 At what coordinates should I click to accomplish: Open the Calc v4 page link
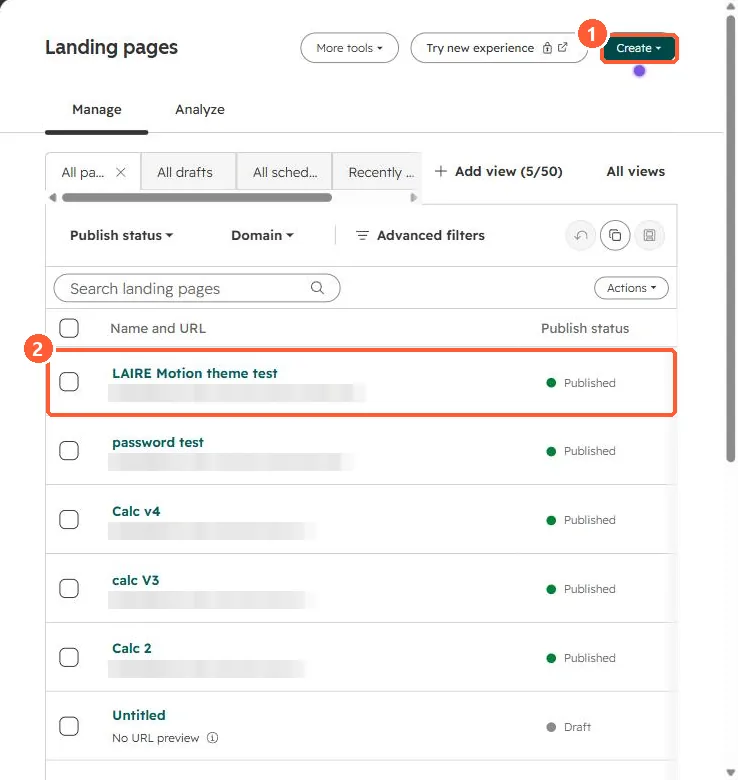(136, 511)
